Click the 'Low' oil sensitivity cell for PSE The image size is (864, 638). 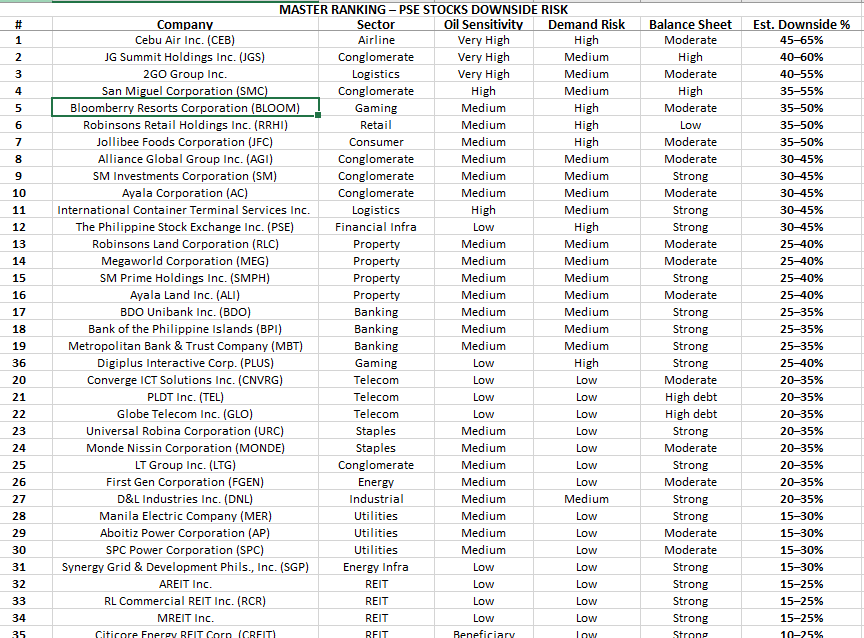[483, 227]
